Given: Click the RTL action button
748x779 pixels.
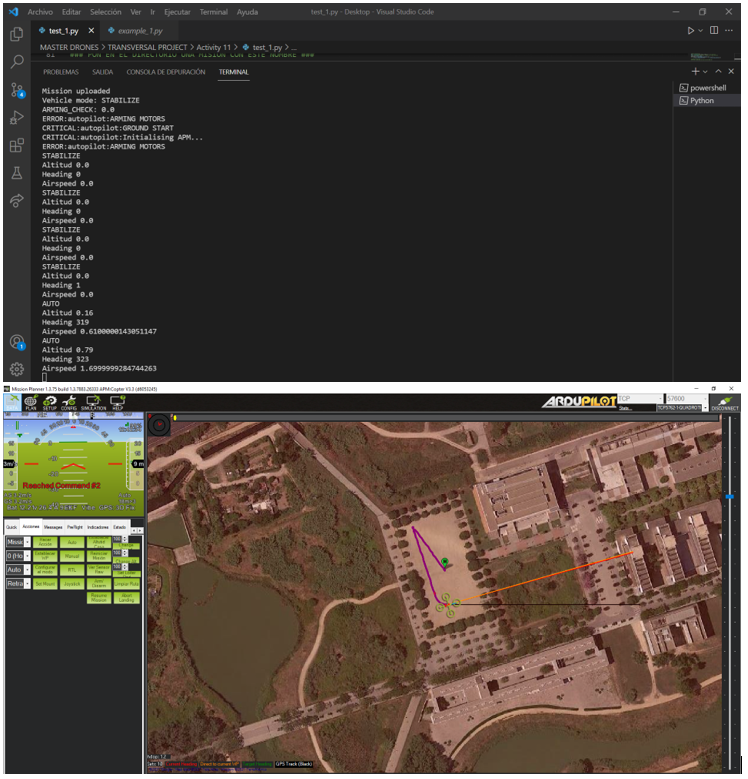Looking at the screenshot, I should (x=72, y=569).
